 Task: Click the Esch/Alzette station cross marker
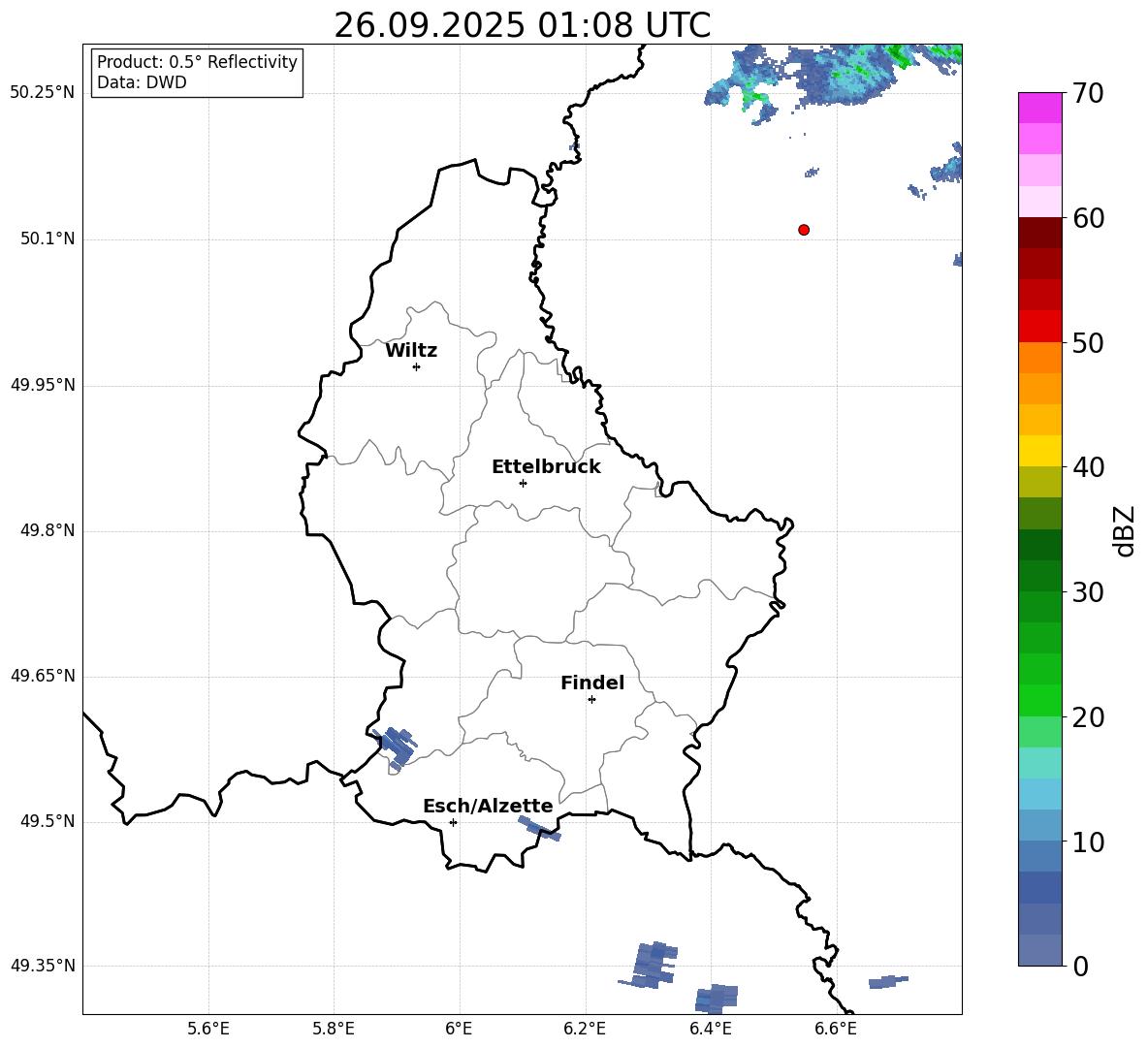[x=453, y=822]
